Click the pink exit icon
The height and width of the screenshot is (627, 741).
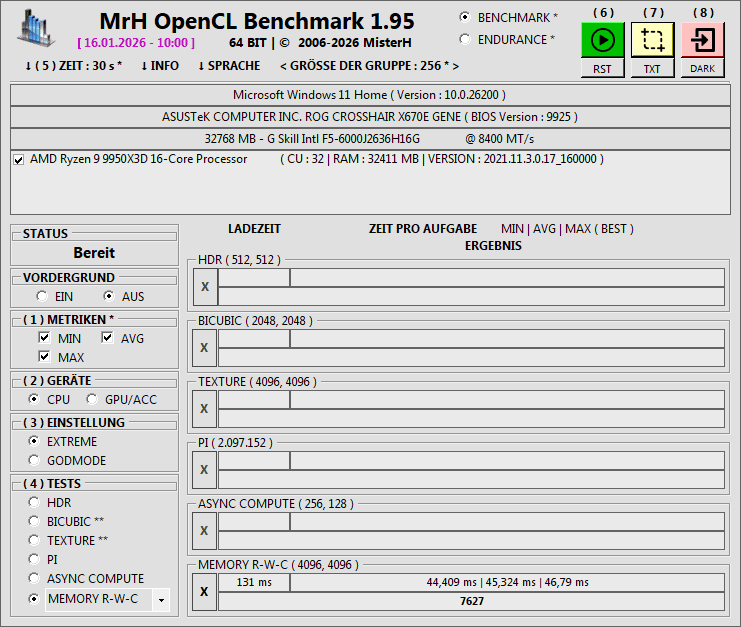coord(703,40)
